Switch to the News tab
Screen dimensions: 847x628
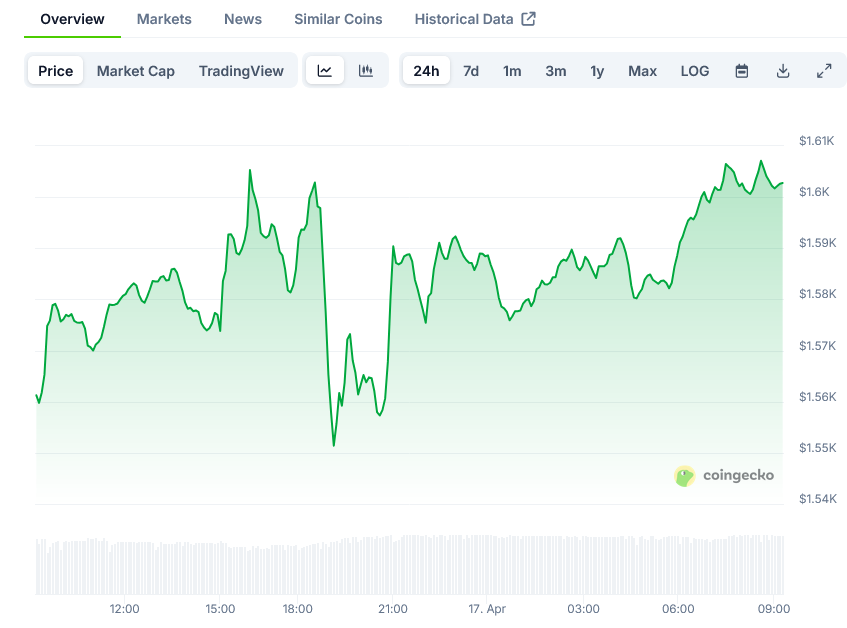pos(242,18)
